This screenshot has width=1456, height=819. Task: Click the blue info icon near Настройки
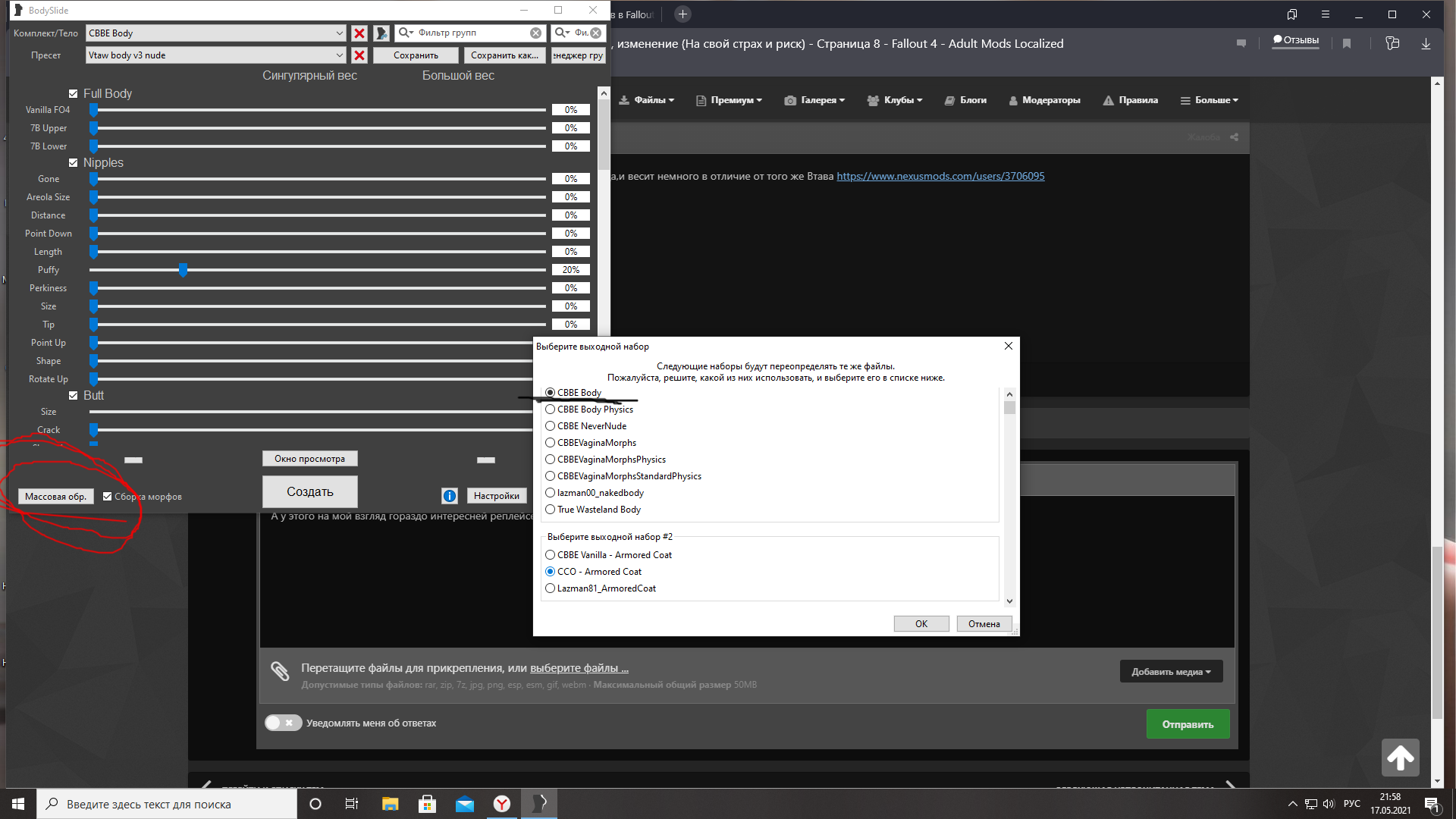[450, 496]
